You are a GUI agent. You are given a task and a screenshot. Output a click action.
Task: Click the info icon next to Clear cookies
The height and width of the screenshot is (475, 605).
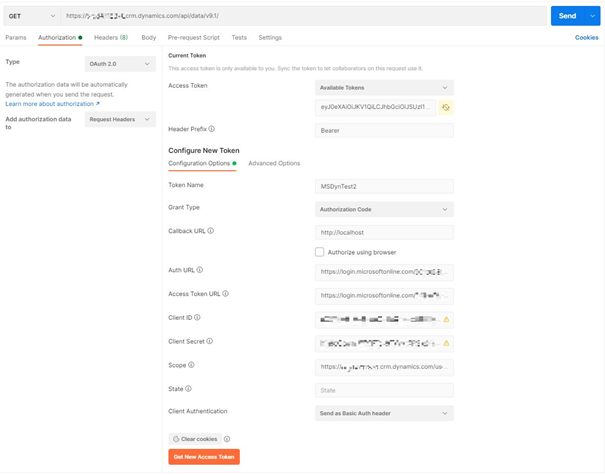(x=227, y=439)
